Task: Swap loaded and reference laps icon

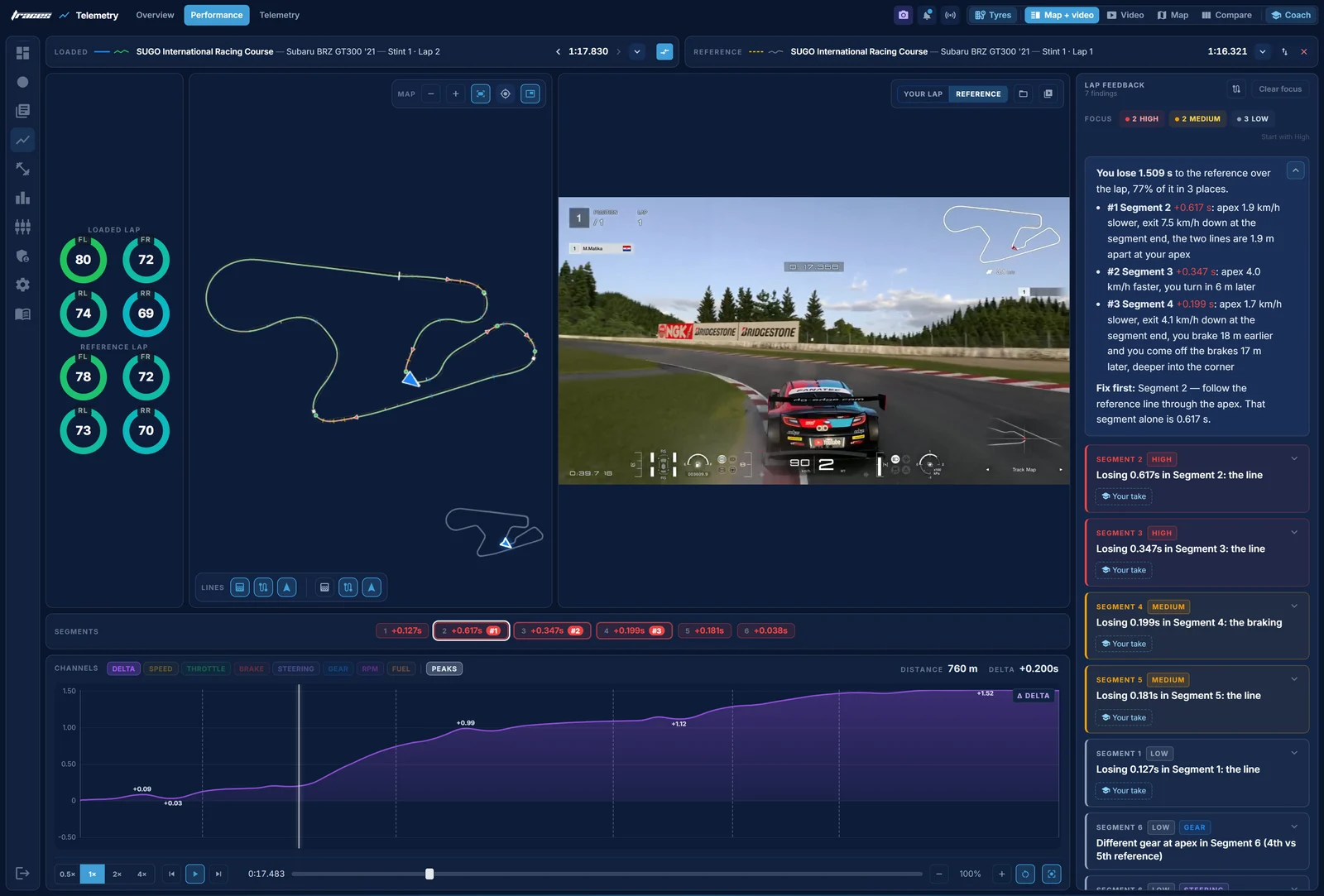Action: [x=1284, y=51]
